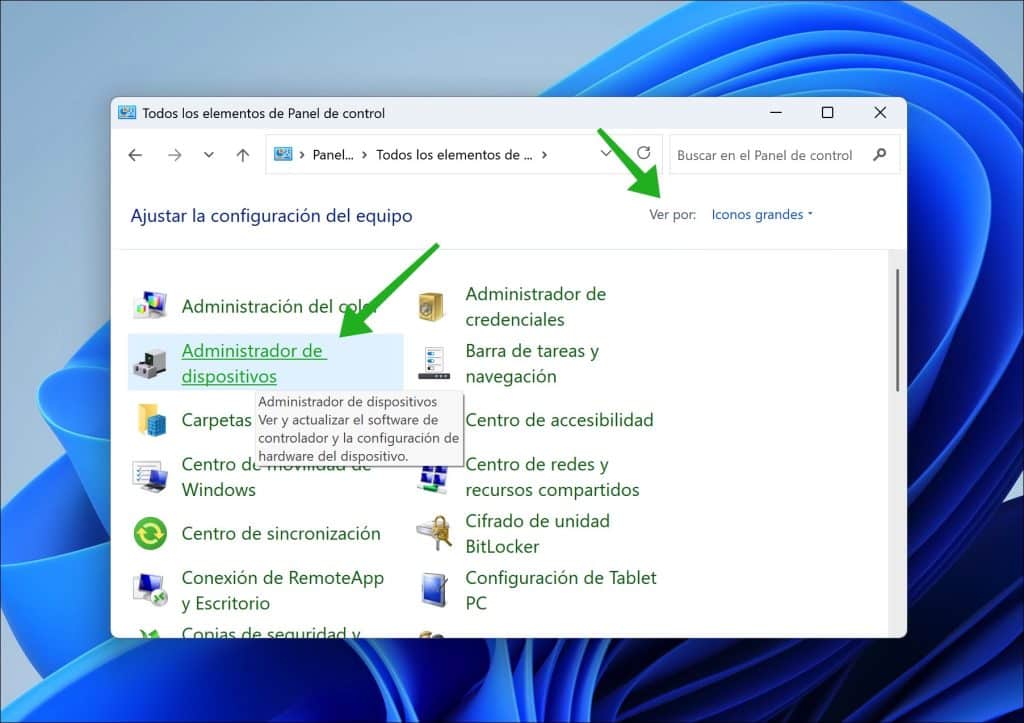The height and width of the screenshot is (723, 1024).
Task: Open the Carpetas folder options icon
Action: tap(151, 420)
